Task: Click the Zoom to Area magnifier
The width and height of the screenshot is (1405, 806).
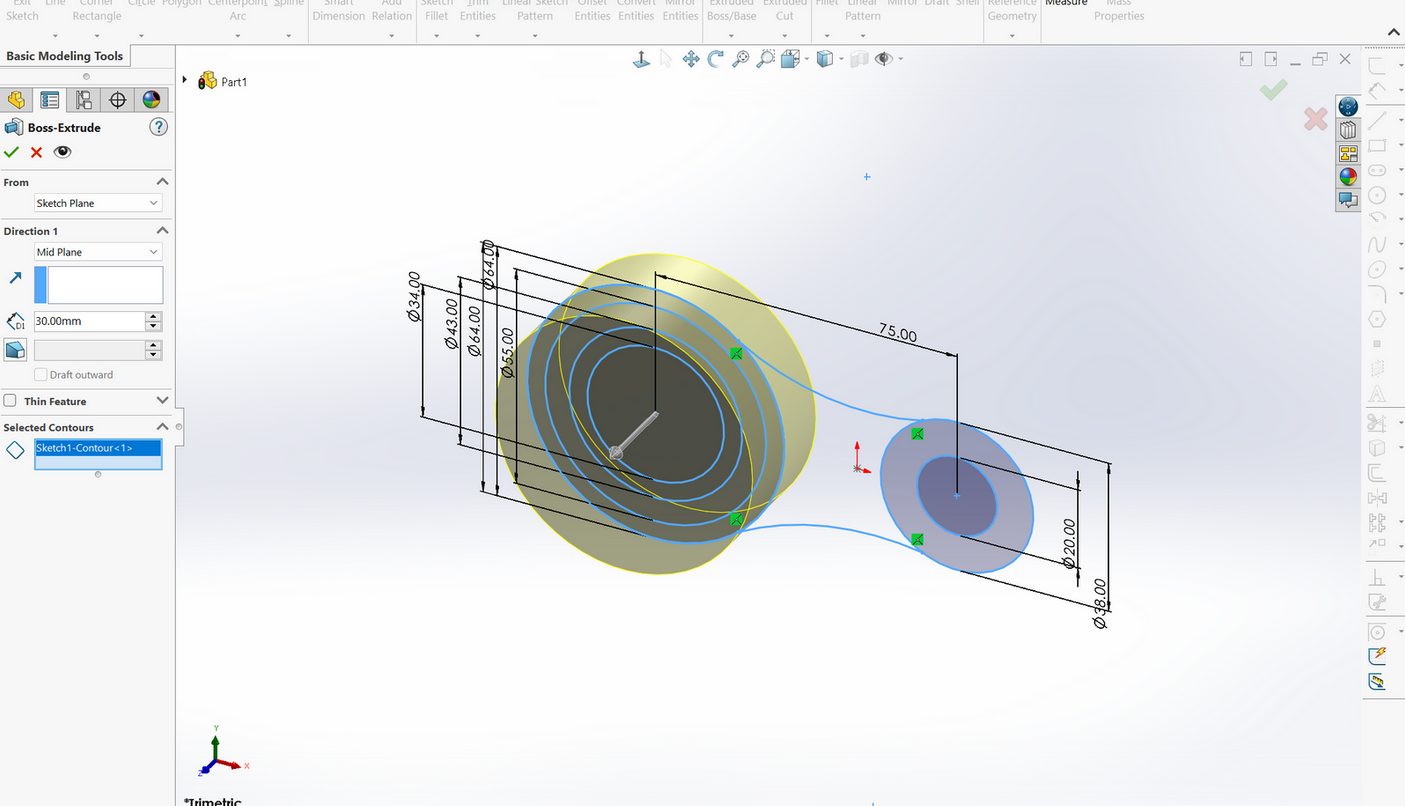Action: [766, 60]
